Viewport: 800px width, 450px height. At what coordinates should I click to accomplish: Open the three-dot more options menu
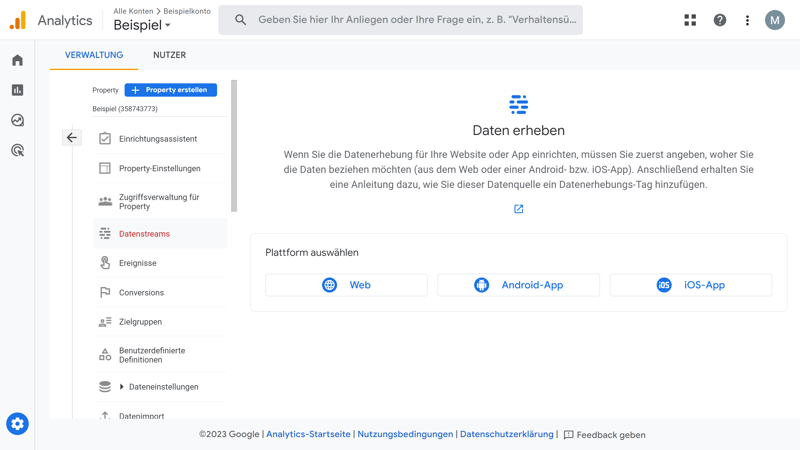pyautogui.click(x=747, y=20)
